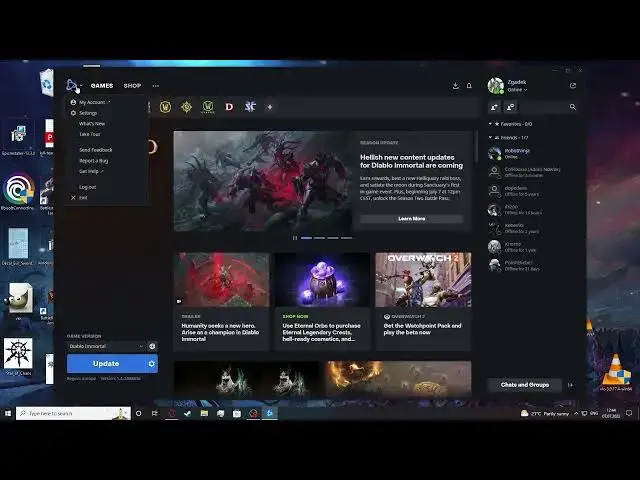
Task: Click the Battle.net taskbar icon
Action: (x=269, y=413)
